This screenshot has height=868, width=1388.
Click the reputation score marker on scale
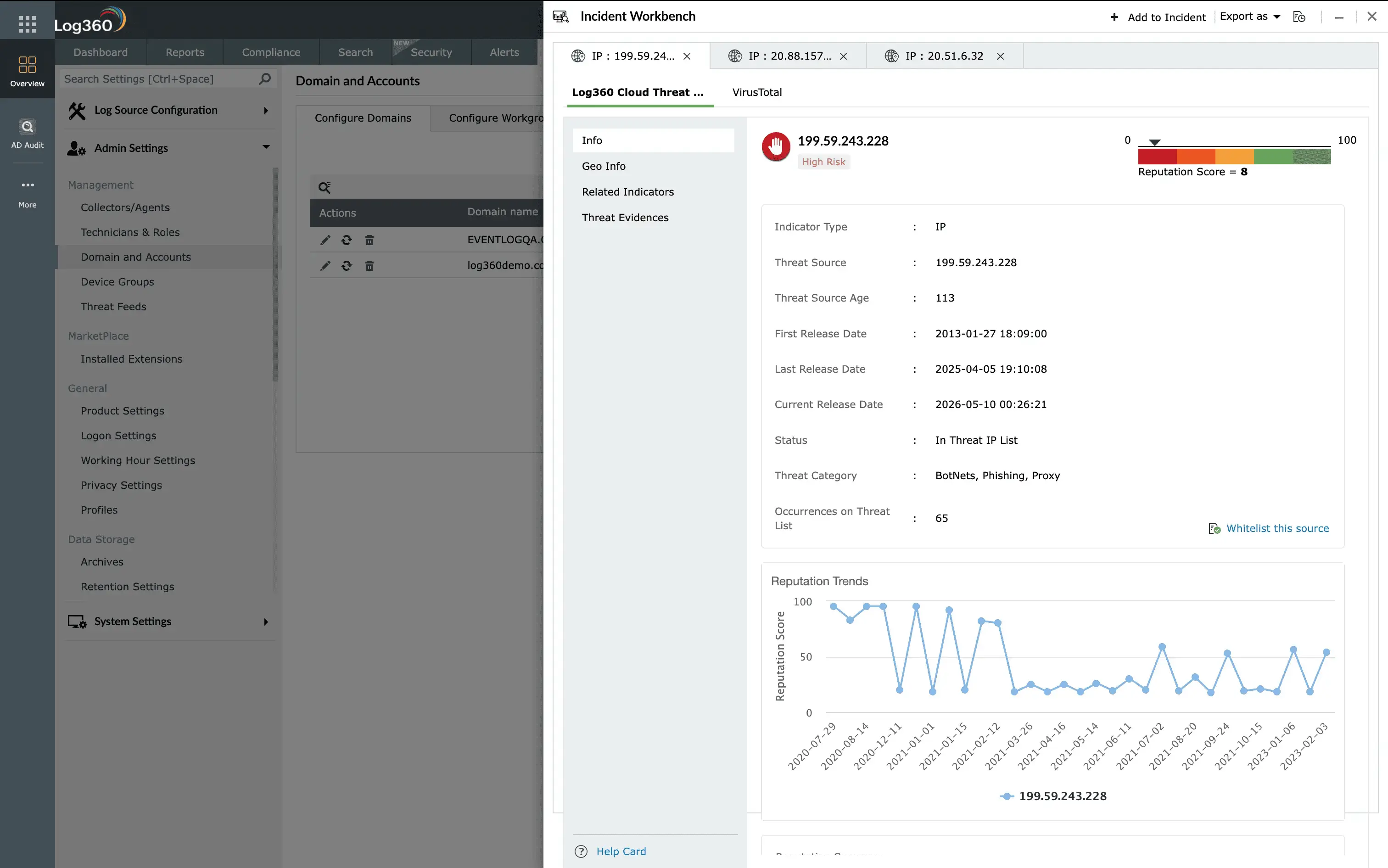pyautogui.click(x=1154, y=142)
